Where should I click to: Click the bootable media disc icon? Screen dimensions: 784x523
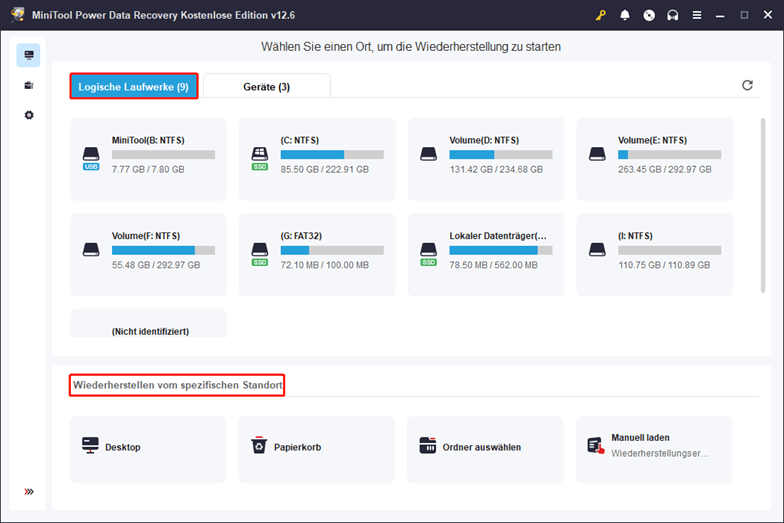649,15
